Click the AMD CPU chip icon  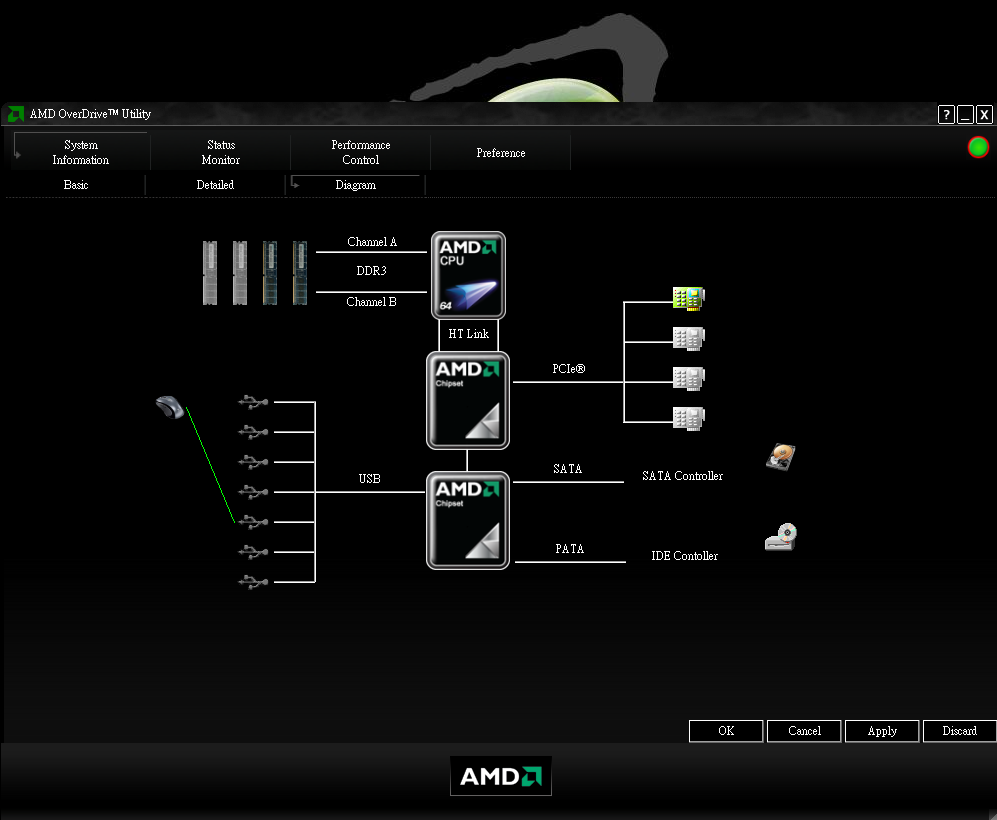tap(468, 275)
